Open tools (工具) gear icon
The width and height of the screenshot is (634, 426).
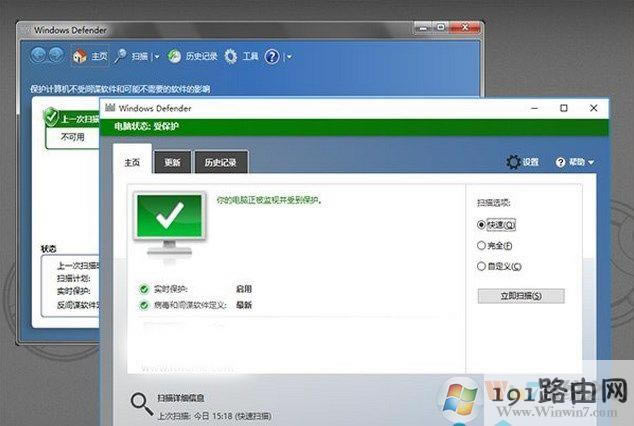tap(231, 57)
